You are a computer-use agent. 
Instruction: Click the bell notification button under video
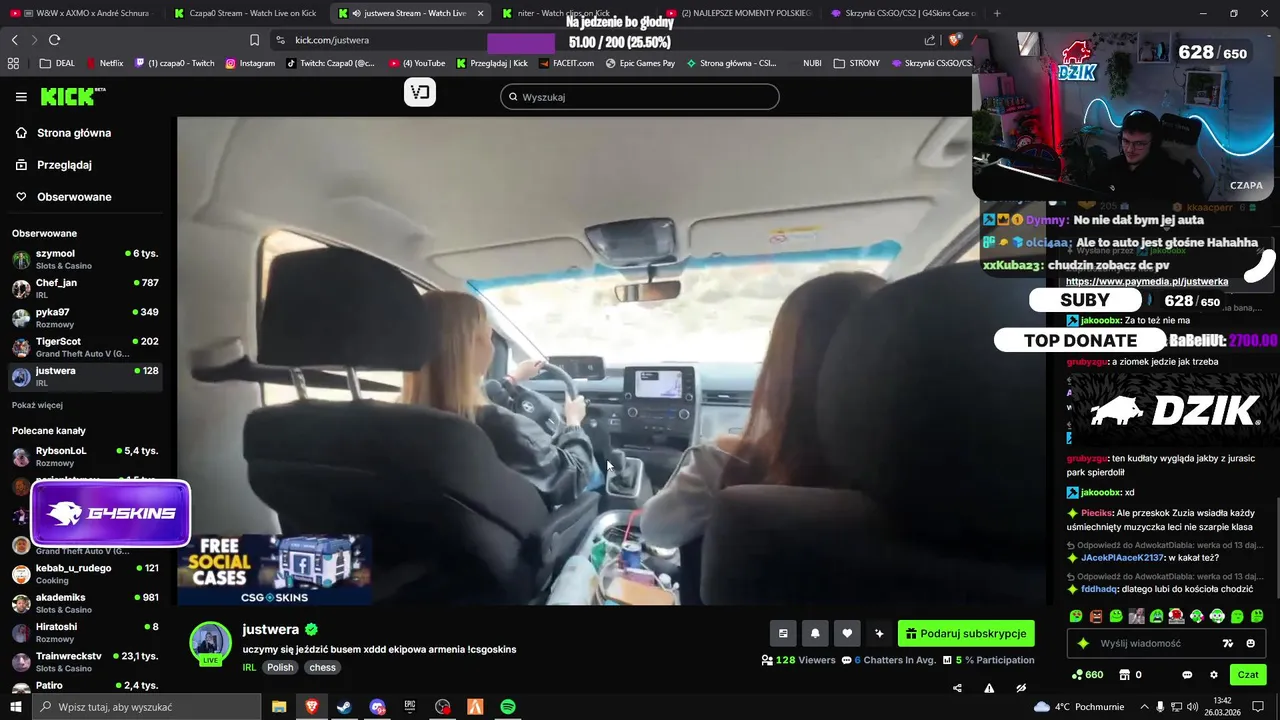(x=815, y=633)
